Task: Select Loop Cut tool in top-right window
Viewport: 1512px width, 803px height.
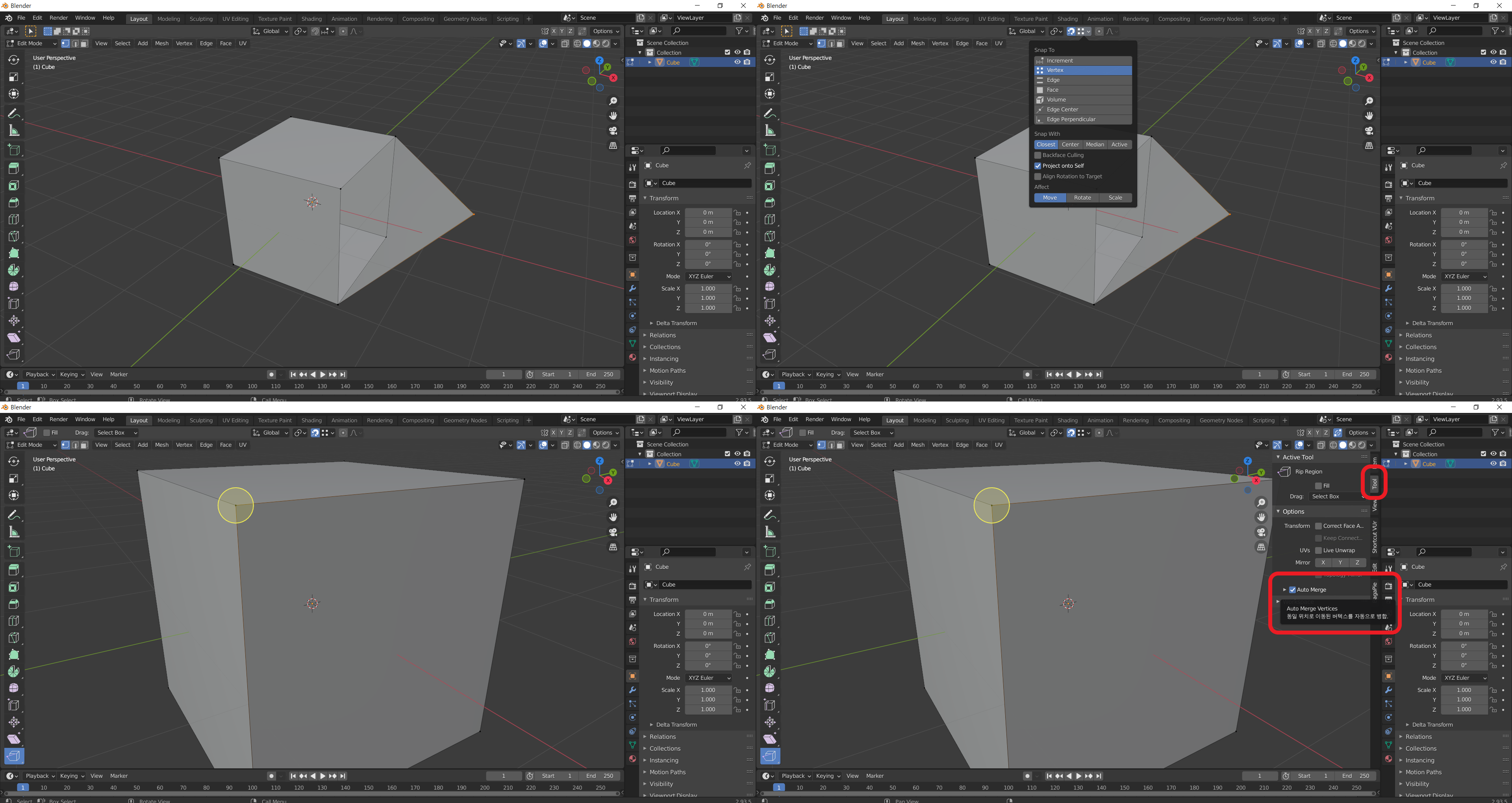Action: click(x=769, y=220)
